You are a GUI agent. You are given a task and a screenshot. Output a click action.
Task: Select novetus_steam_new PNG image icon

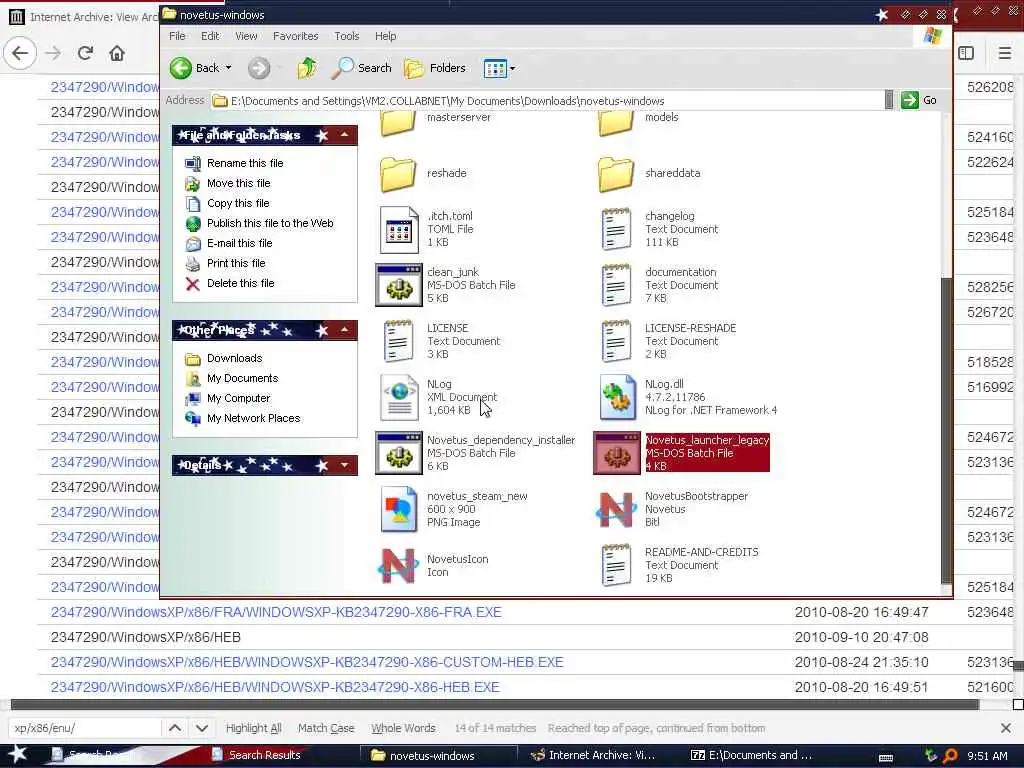point(398,509)
